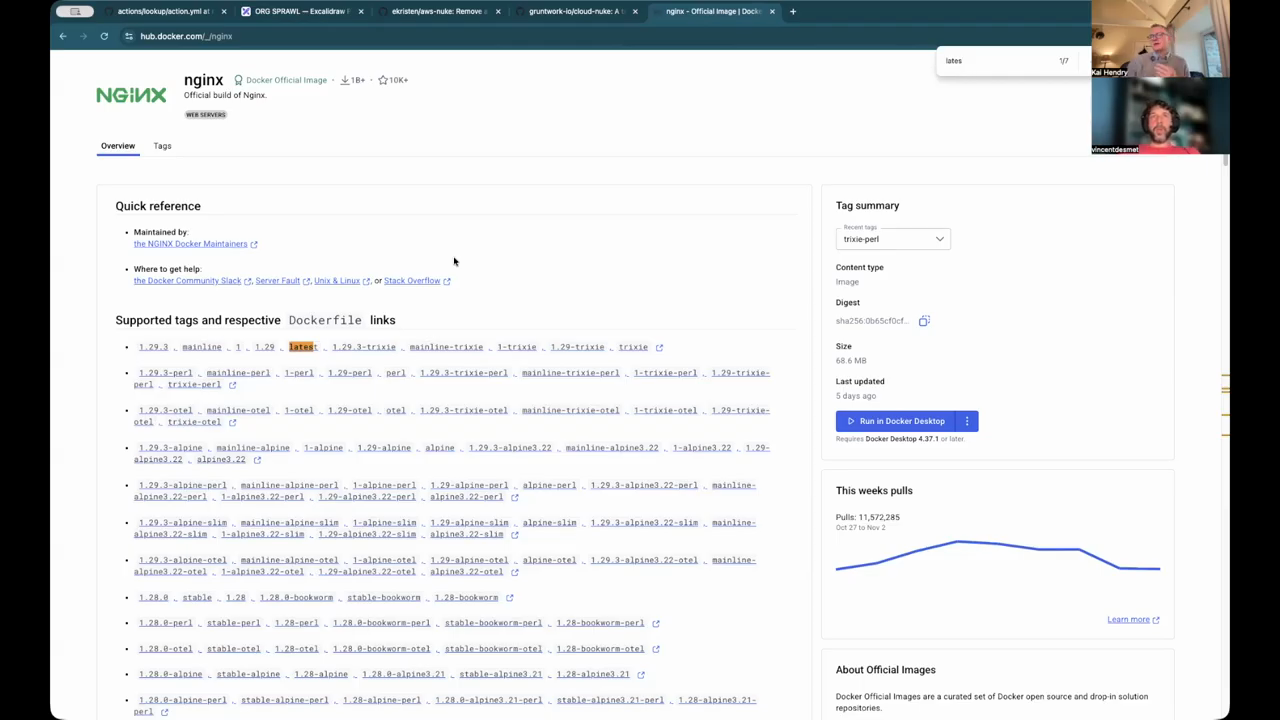Click the browser back arrow
The image size is (1280, 720).
[63, 36]
